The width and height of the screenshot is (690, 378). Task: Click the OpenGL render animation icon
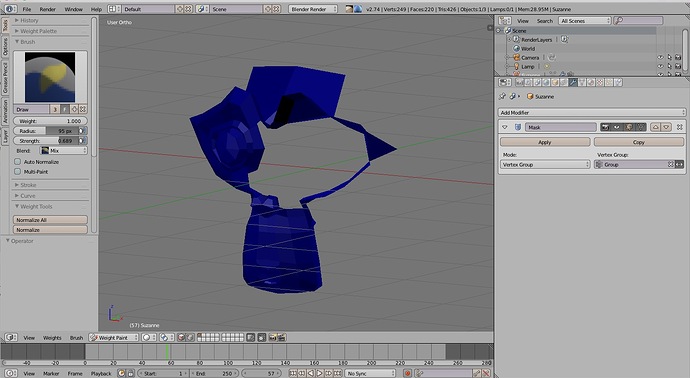coord(282,338)
